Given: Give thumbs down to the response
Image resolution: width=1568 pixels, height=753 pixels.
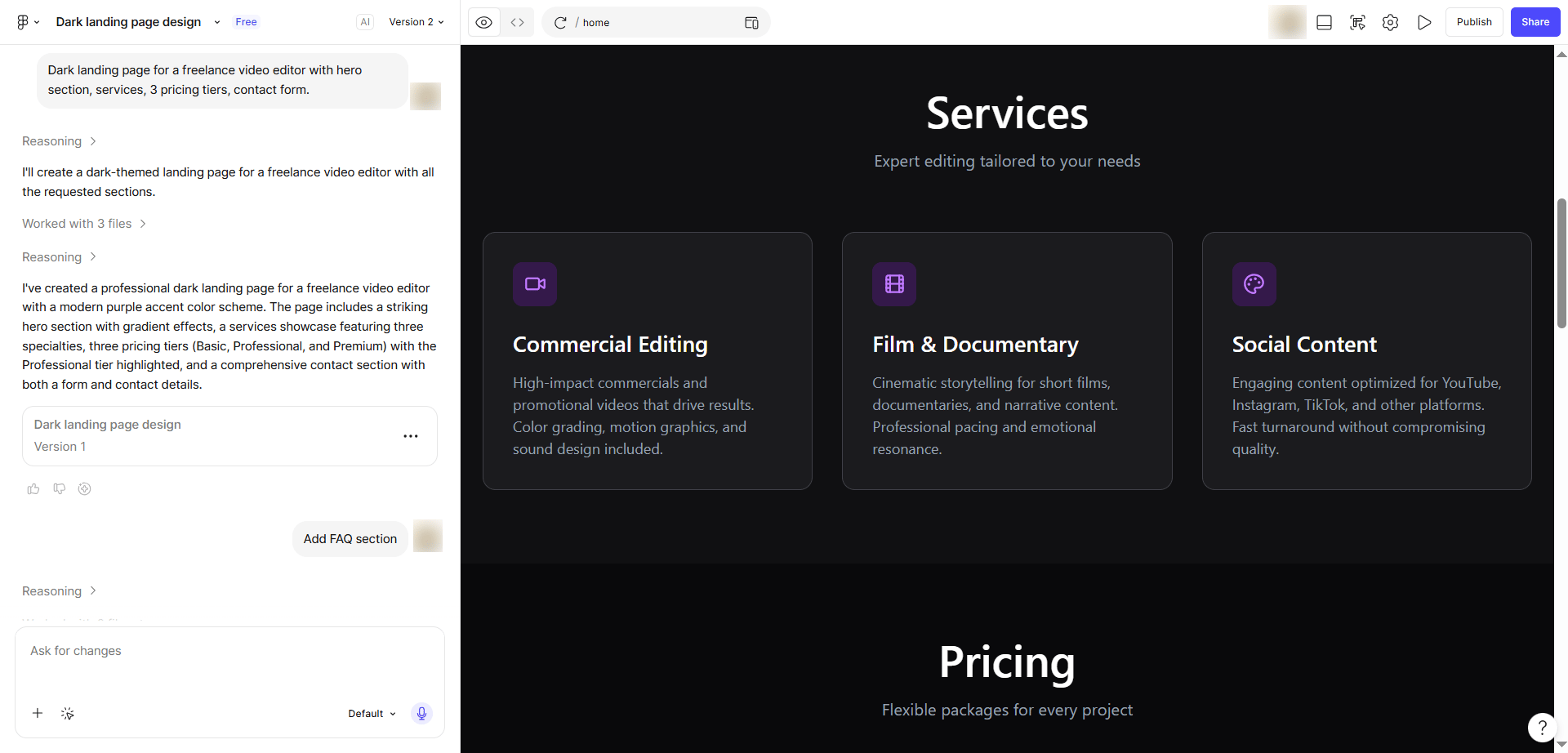Looking at the screenshot, I should [59, 488].
